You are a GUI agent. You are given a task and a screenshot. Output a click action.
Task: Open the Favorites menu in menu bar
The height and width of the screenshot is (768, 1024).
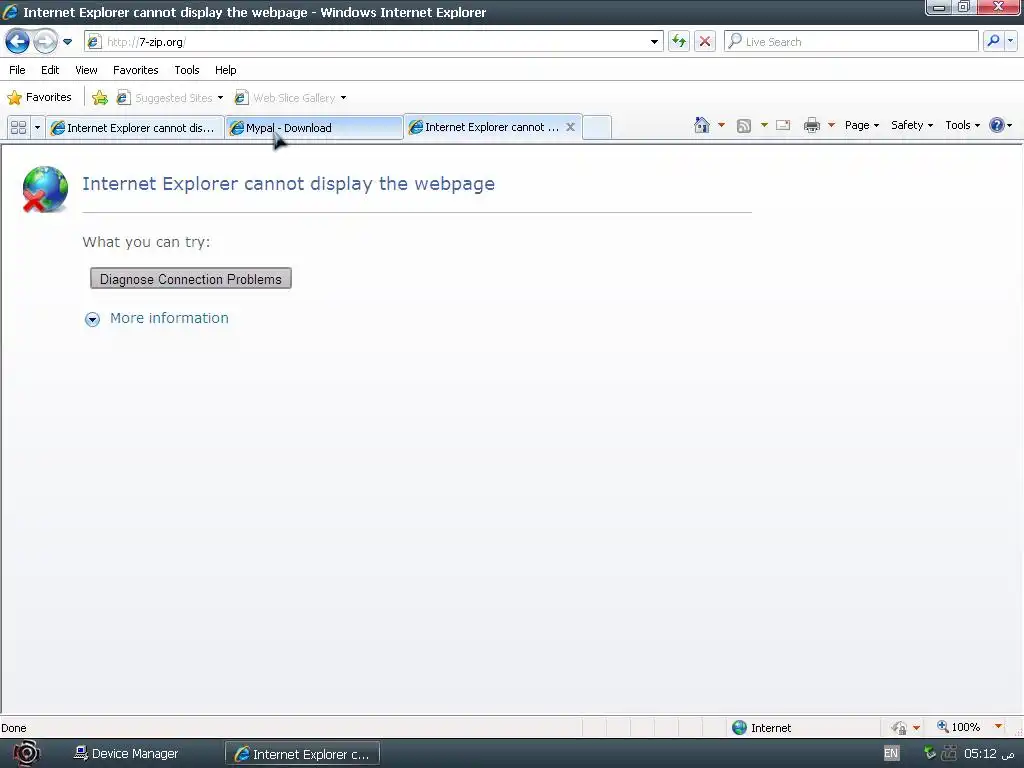(x=135, y=70)
